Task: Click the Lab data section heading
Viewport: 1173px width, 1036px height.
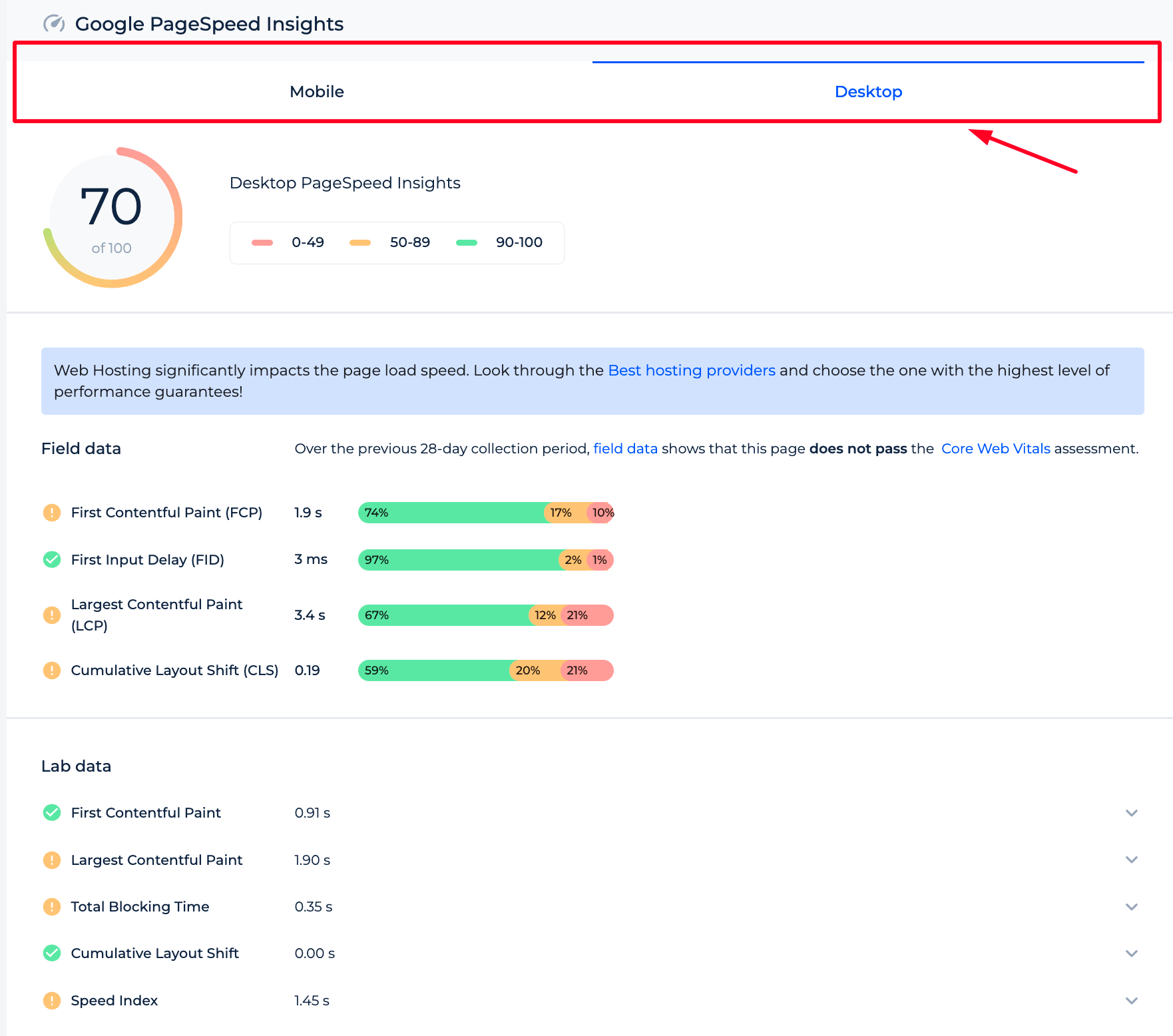Action: tap(76, 766)
